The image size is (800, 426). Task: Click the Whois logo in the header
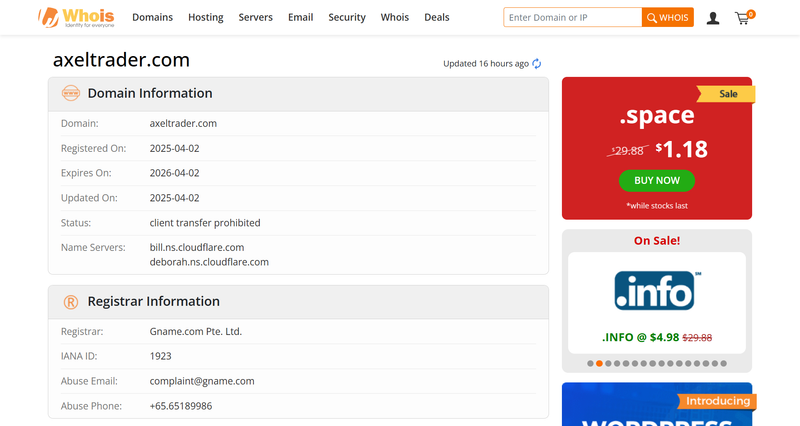pyautogui.click(x=77, y=17)
